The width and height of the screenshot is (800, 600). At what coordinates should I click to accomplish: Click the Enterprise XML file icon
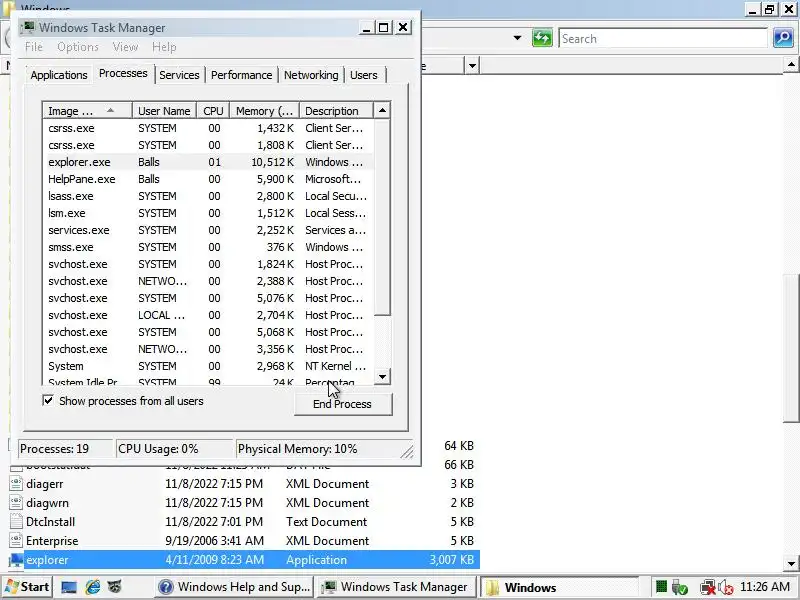[16, 540]
